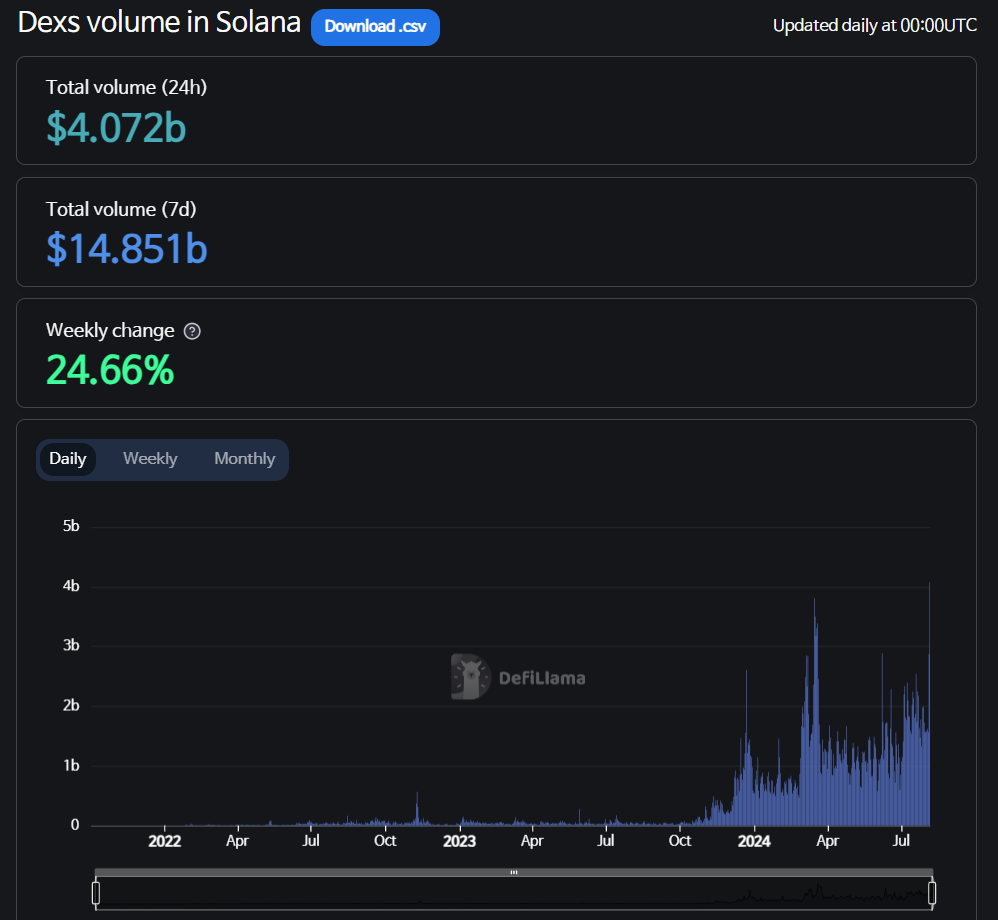Click the left handle of range slider
This screenshot has width=998, height=920.
[x=96, y=892]
